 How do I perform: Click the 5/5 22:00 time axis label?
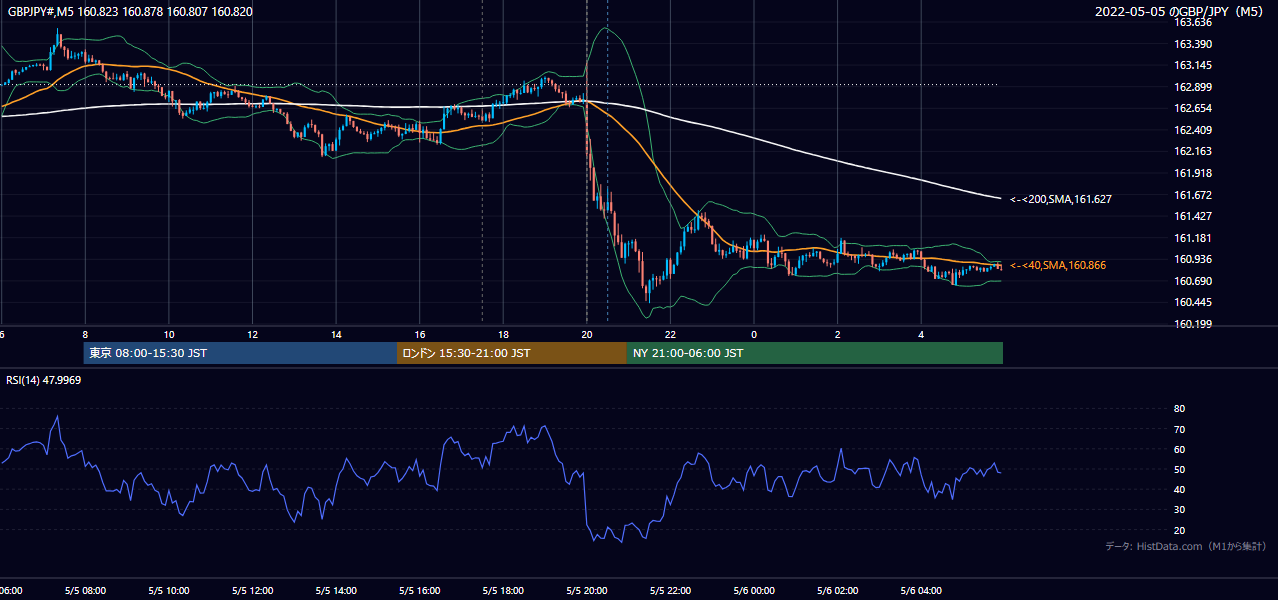671,591
